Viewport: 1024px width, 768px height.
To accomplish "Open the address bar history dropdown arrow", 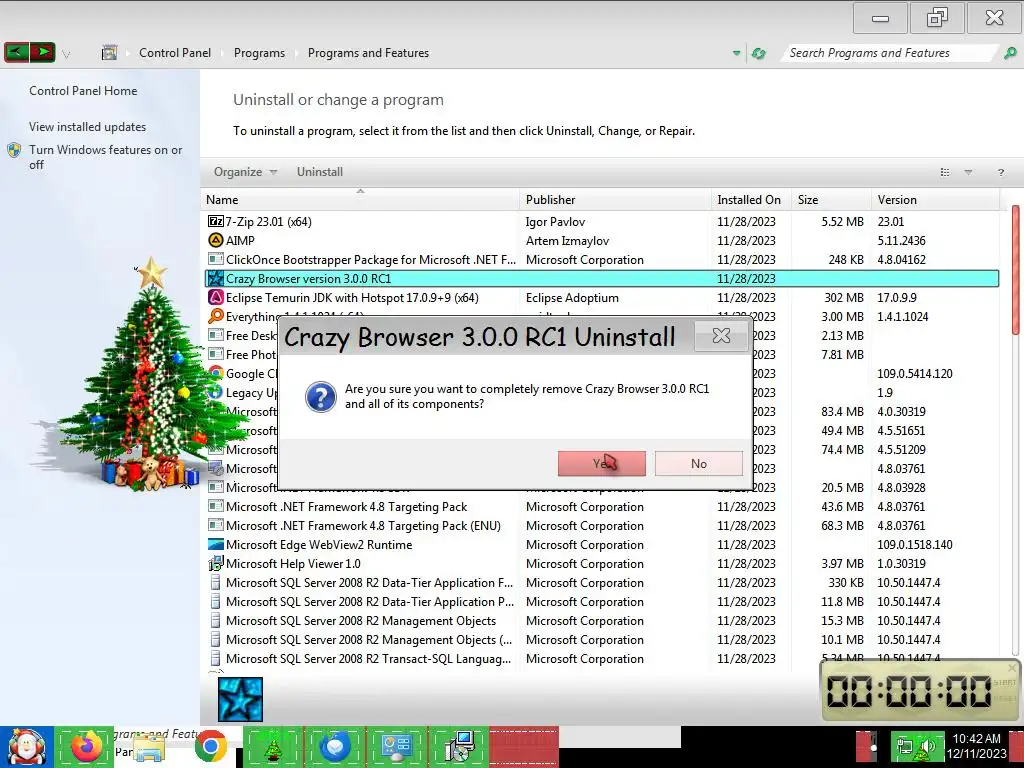I will pyautogui.click(x=737, y=53).
